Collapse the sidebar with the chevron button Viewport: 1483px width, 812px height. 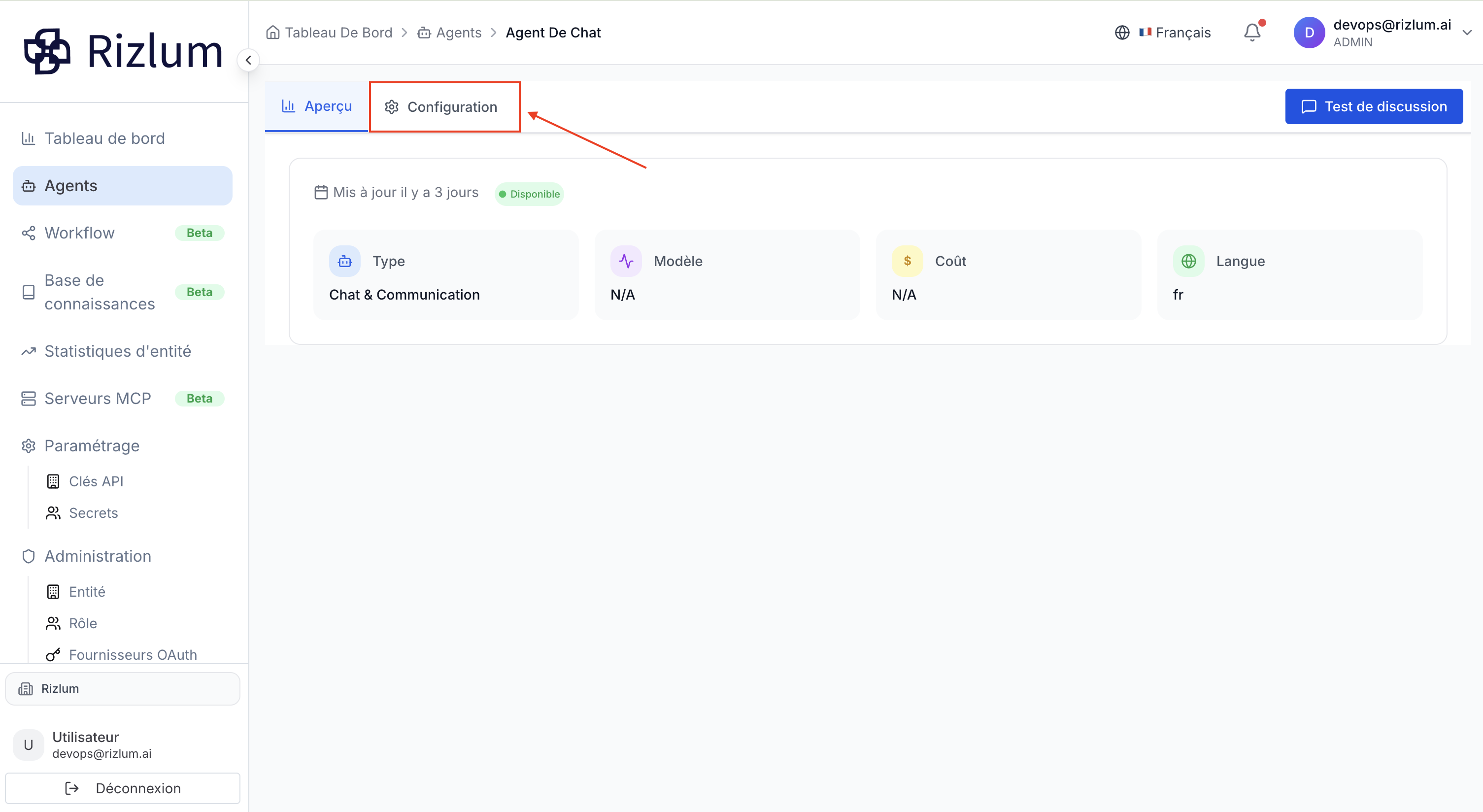point(248,60)
